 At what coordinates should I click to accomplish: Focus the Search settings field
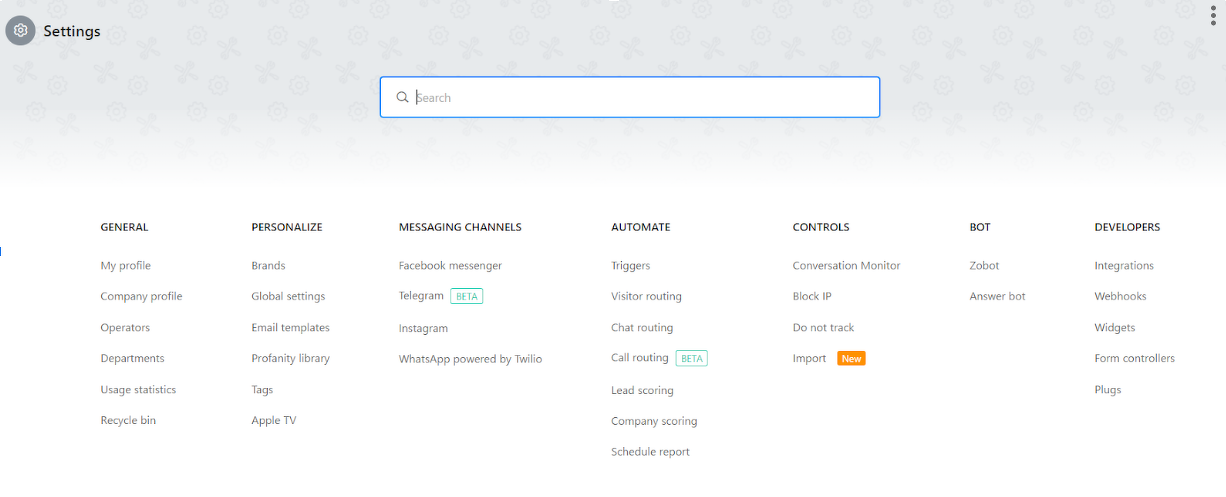(630, 97)
